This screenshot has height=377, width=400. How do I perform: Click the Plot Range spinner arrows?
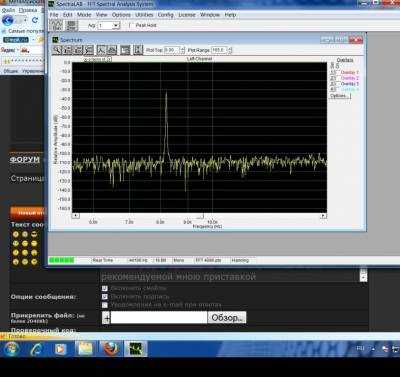pos(229,50)
